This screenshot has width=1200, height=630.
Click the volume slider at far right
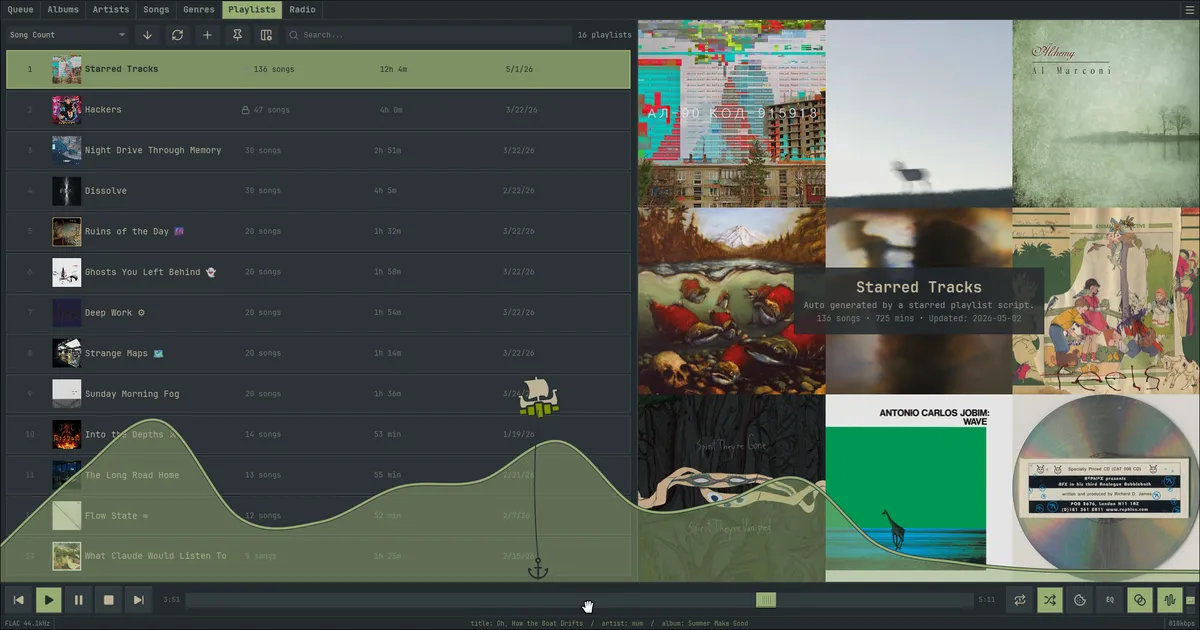(1191, 600)
